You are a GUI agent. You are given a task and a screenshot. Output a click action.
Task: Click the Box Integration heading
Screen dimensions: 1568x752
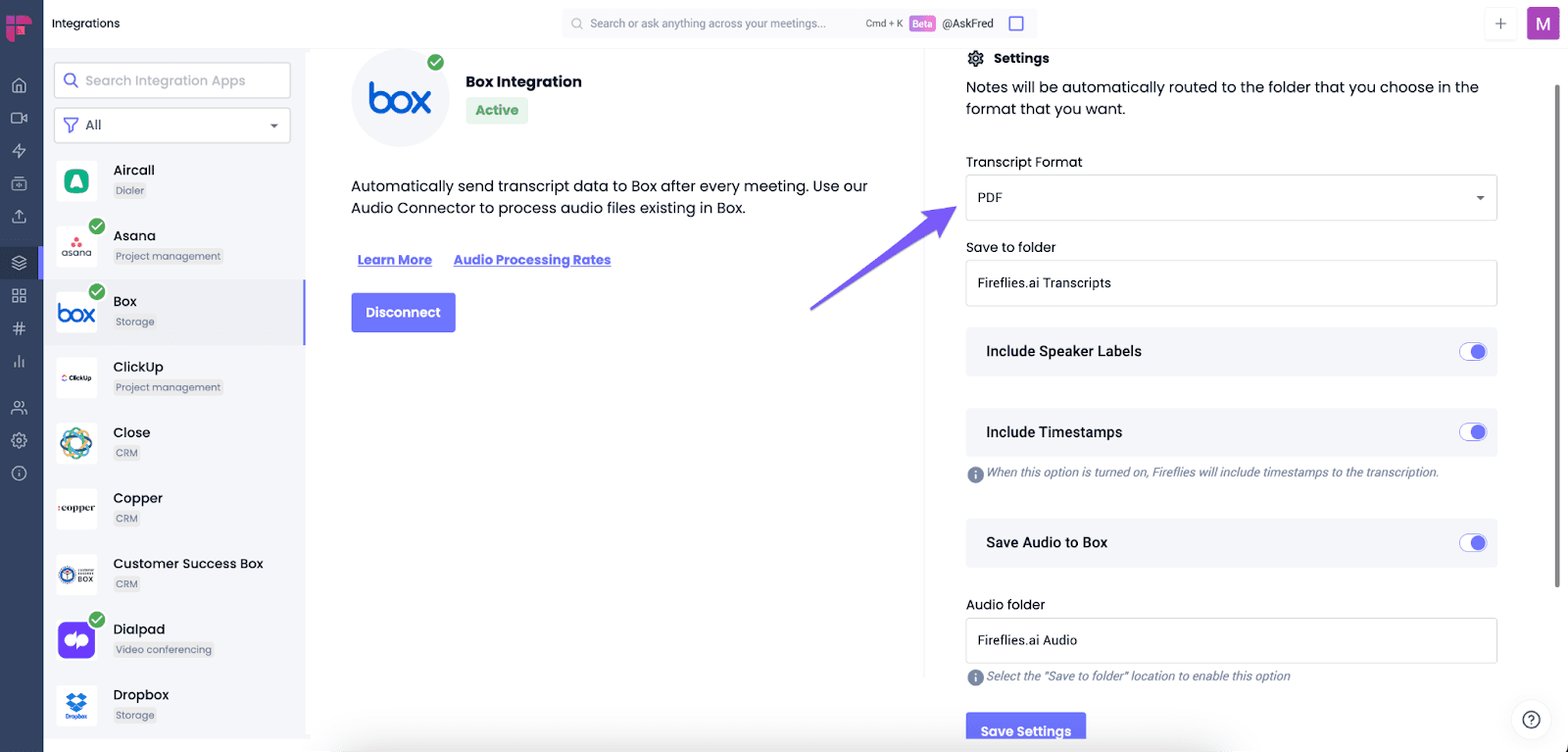(523, 81)
